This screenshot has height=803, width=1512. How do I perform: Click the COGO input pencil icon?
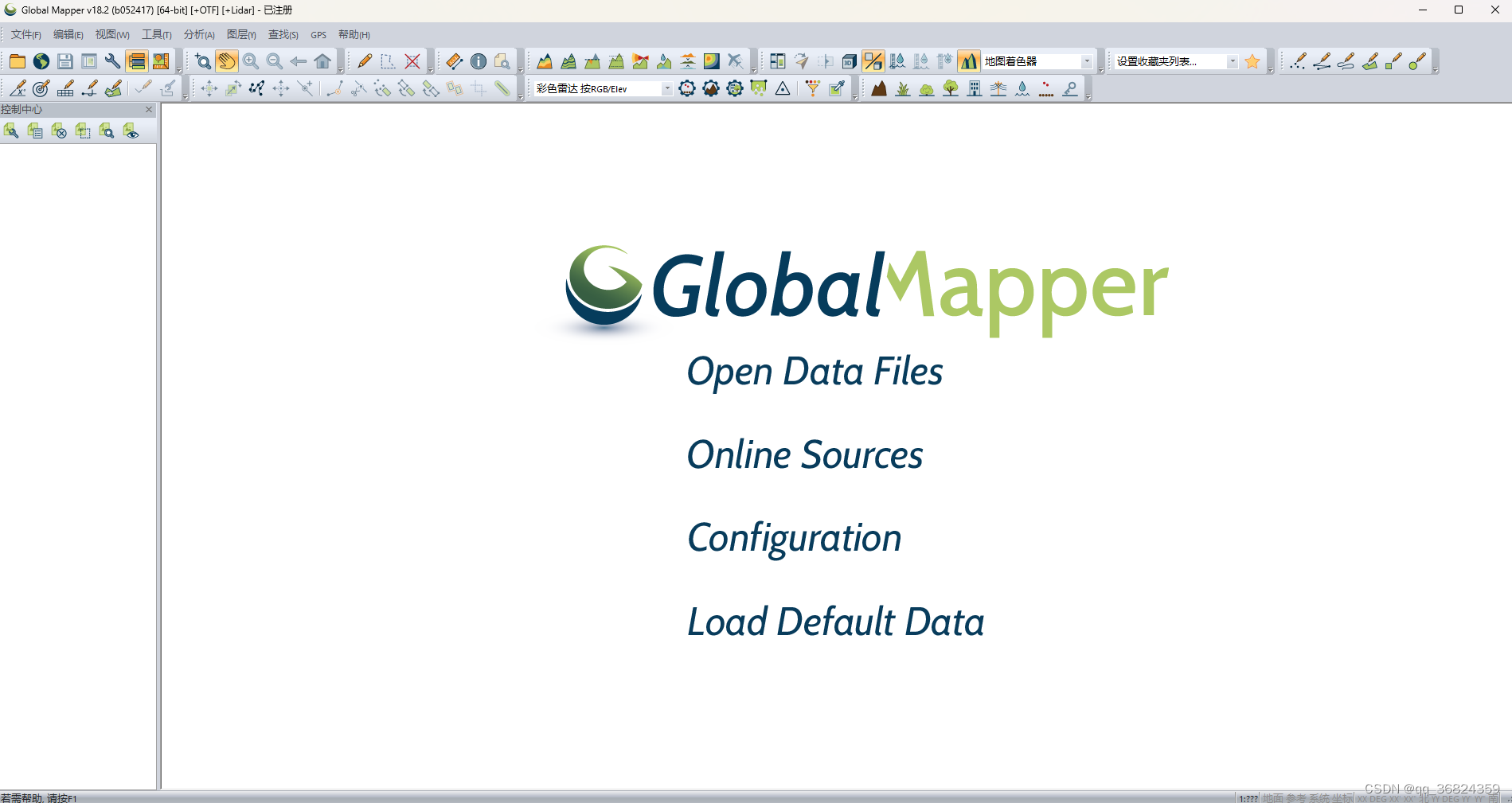pyautogui.click(x=18, y=88)
